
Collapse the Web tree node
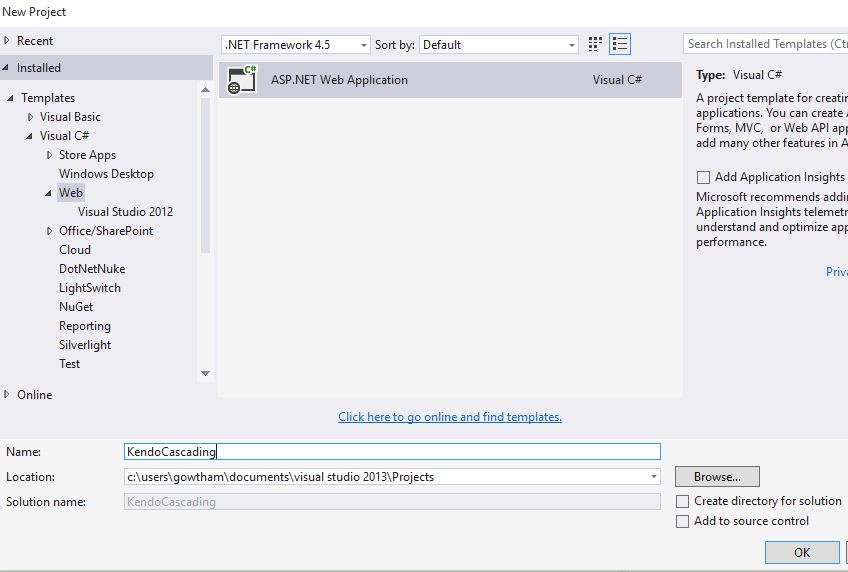pos(49,193)
